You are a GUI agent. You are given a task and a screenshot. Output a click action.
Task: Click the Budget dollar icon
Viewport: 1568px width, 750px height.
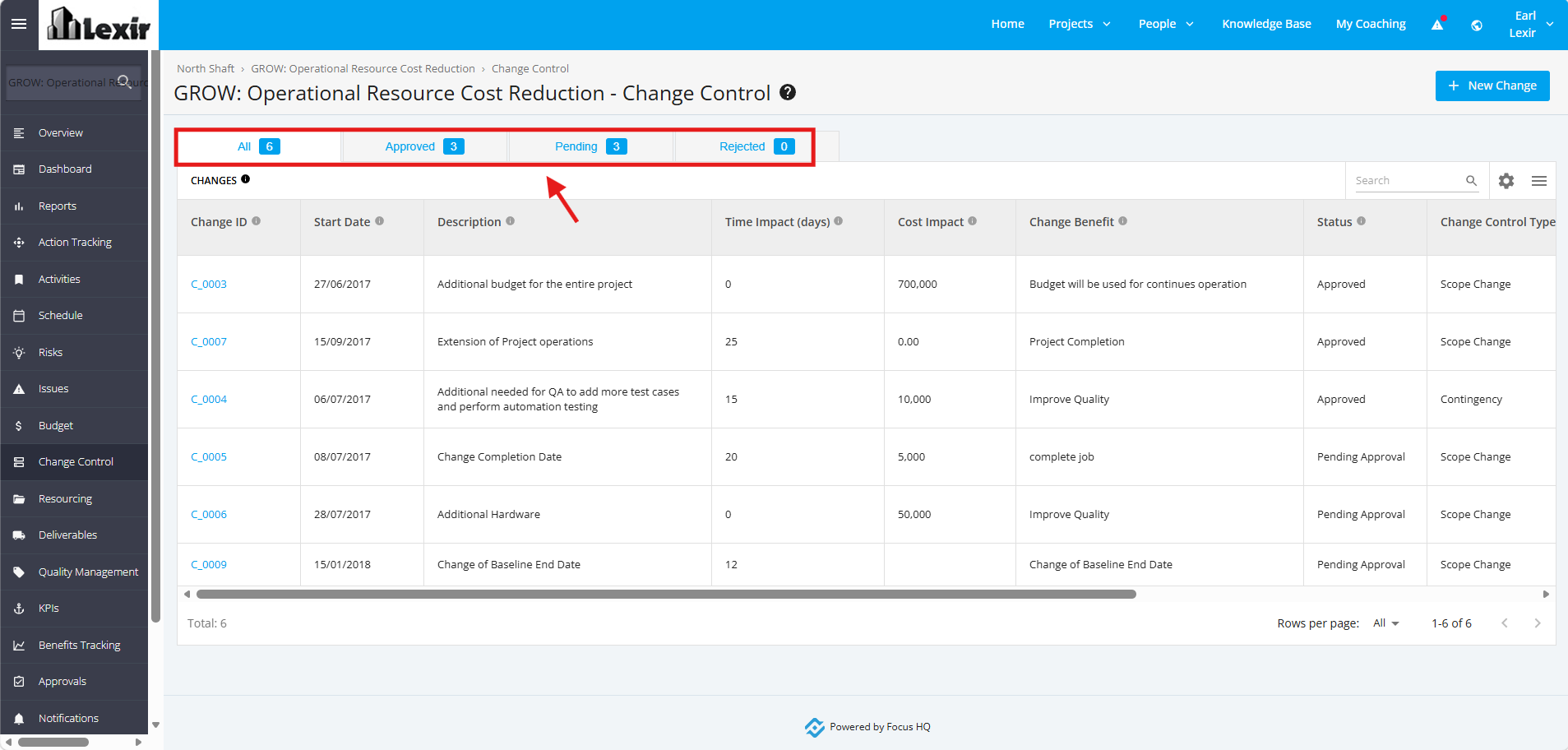(x=19, y=426)
